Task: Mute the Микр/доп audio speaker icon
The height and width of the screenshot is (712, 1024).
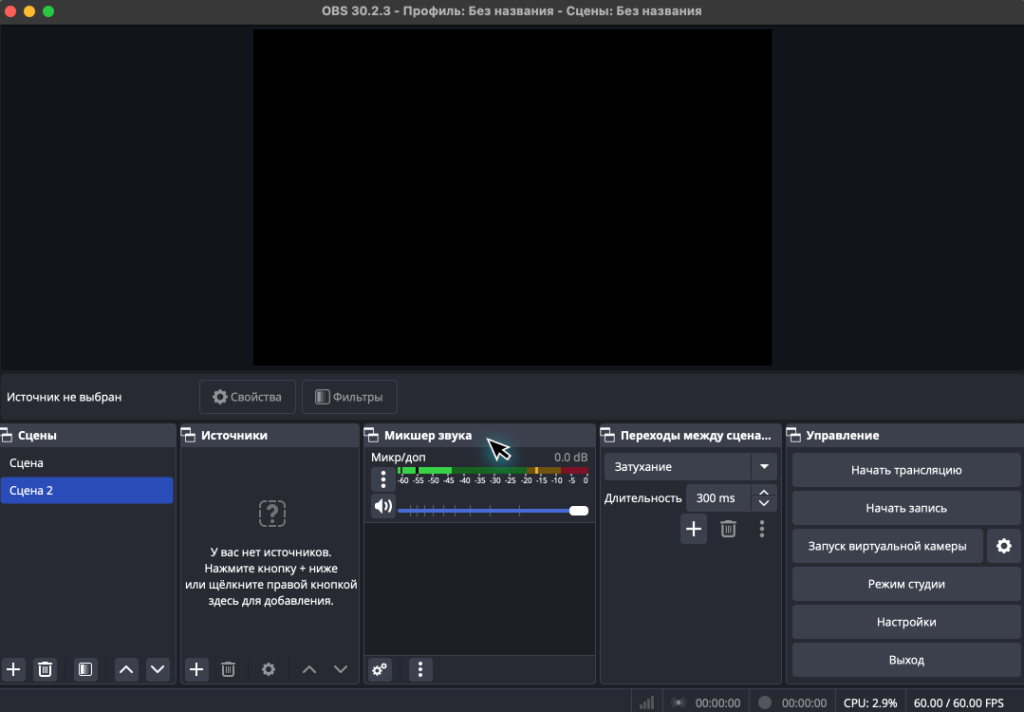Action: 383,506
